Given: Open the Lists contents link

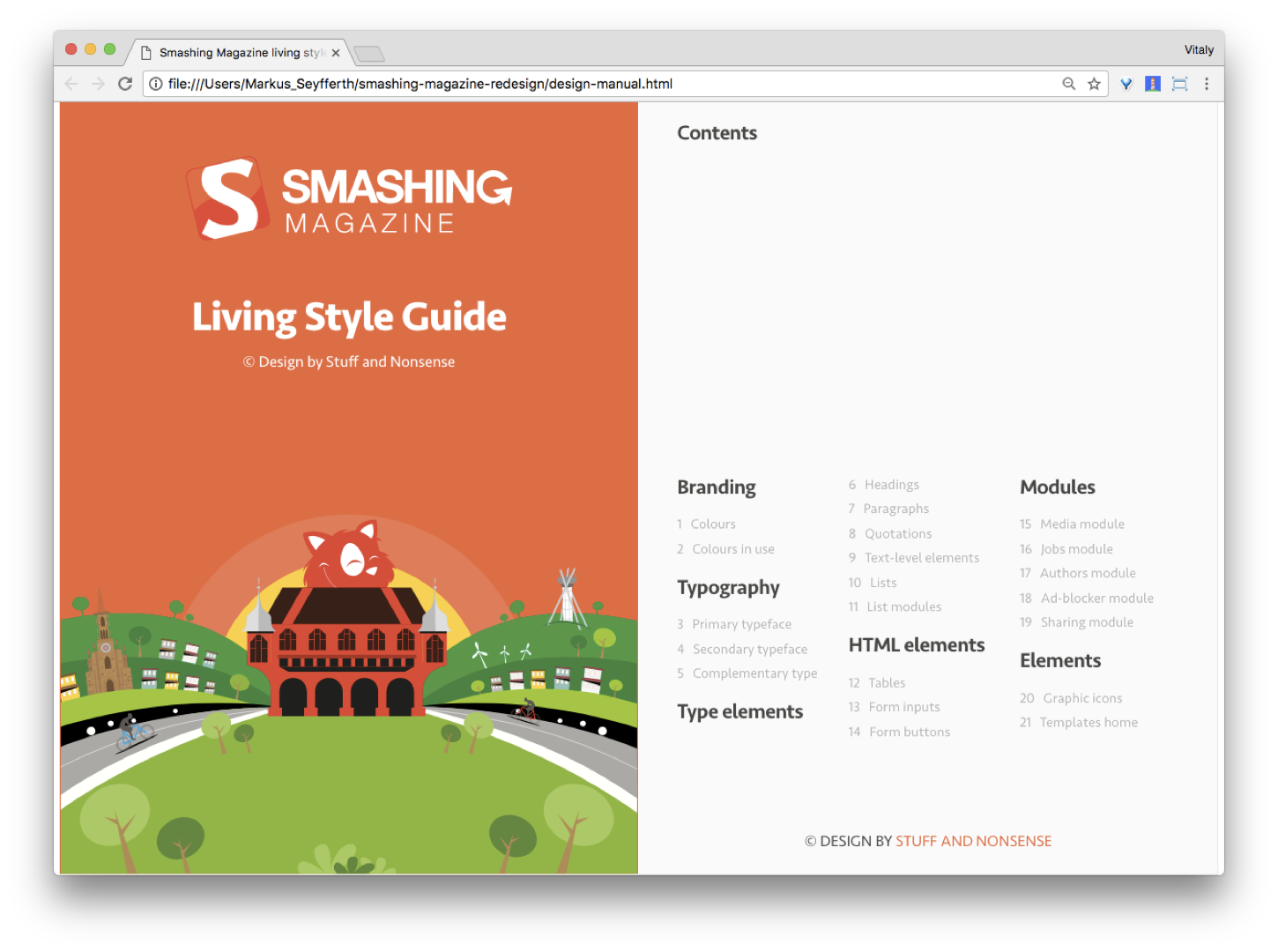Looking at the screenshot, I should [x=882, y=583].
